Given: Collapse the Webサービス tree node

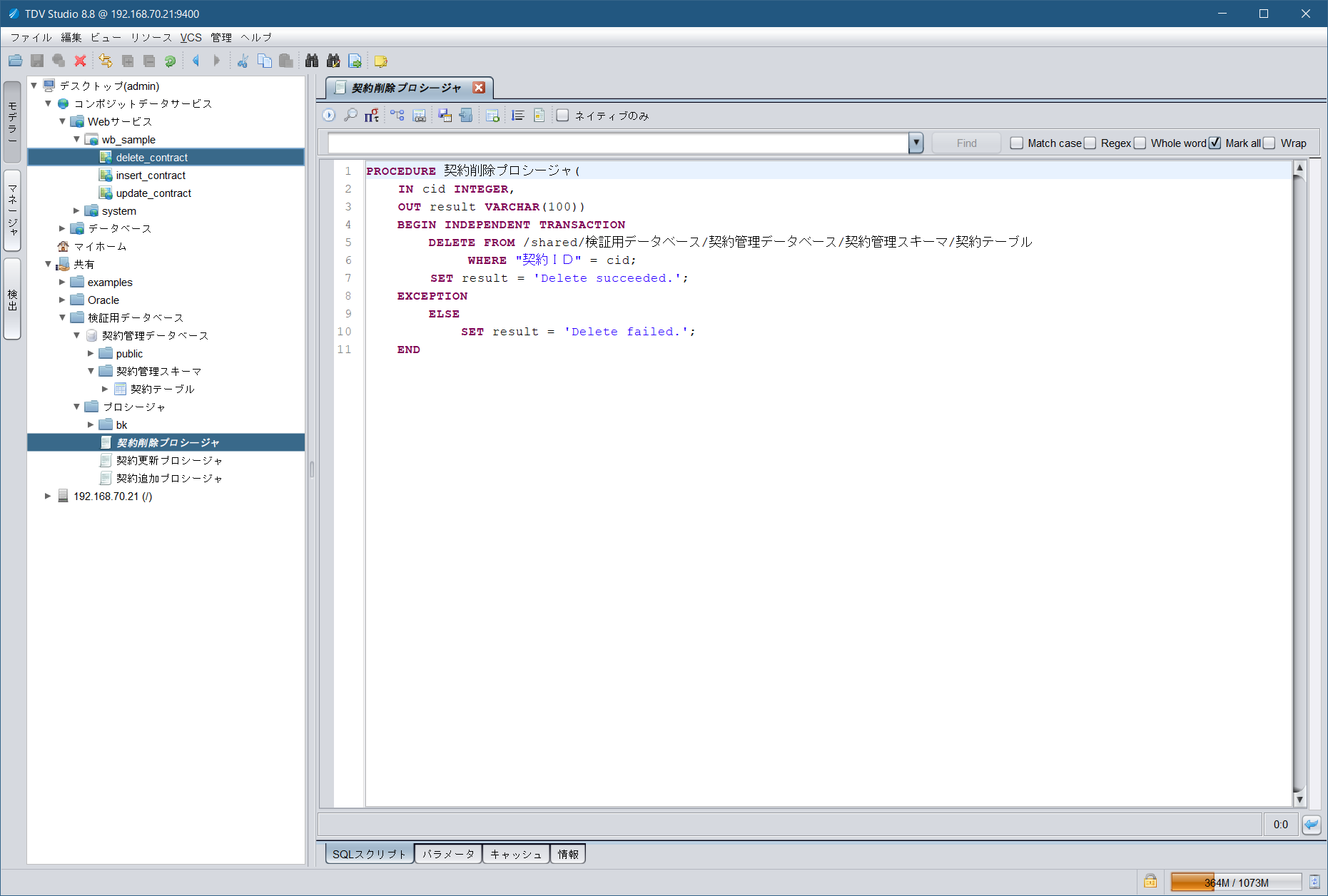Looking at the screenshot, I should click(62, 121).
